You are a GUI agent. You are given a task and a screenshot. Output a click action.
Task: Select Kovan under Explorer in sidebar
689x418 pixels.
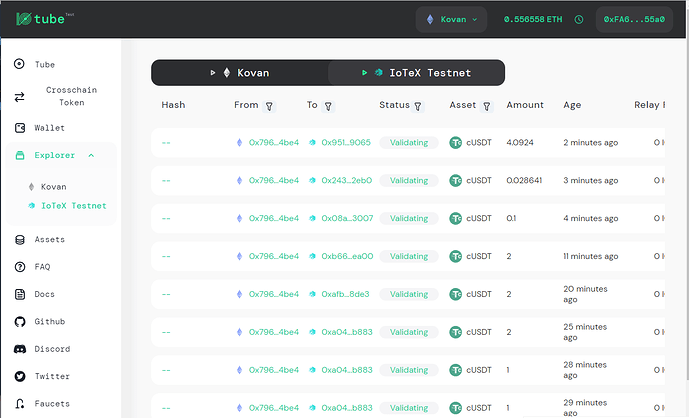(x=54, y=187)
